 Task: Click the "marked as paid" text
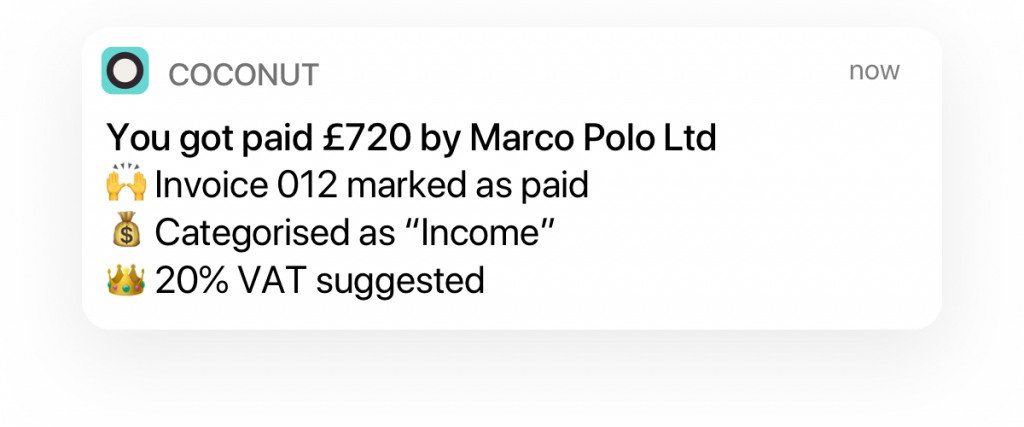(x=468, y=187)
